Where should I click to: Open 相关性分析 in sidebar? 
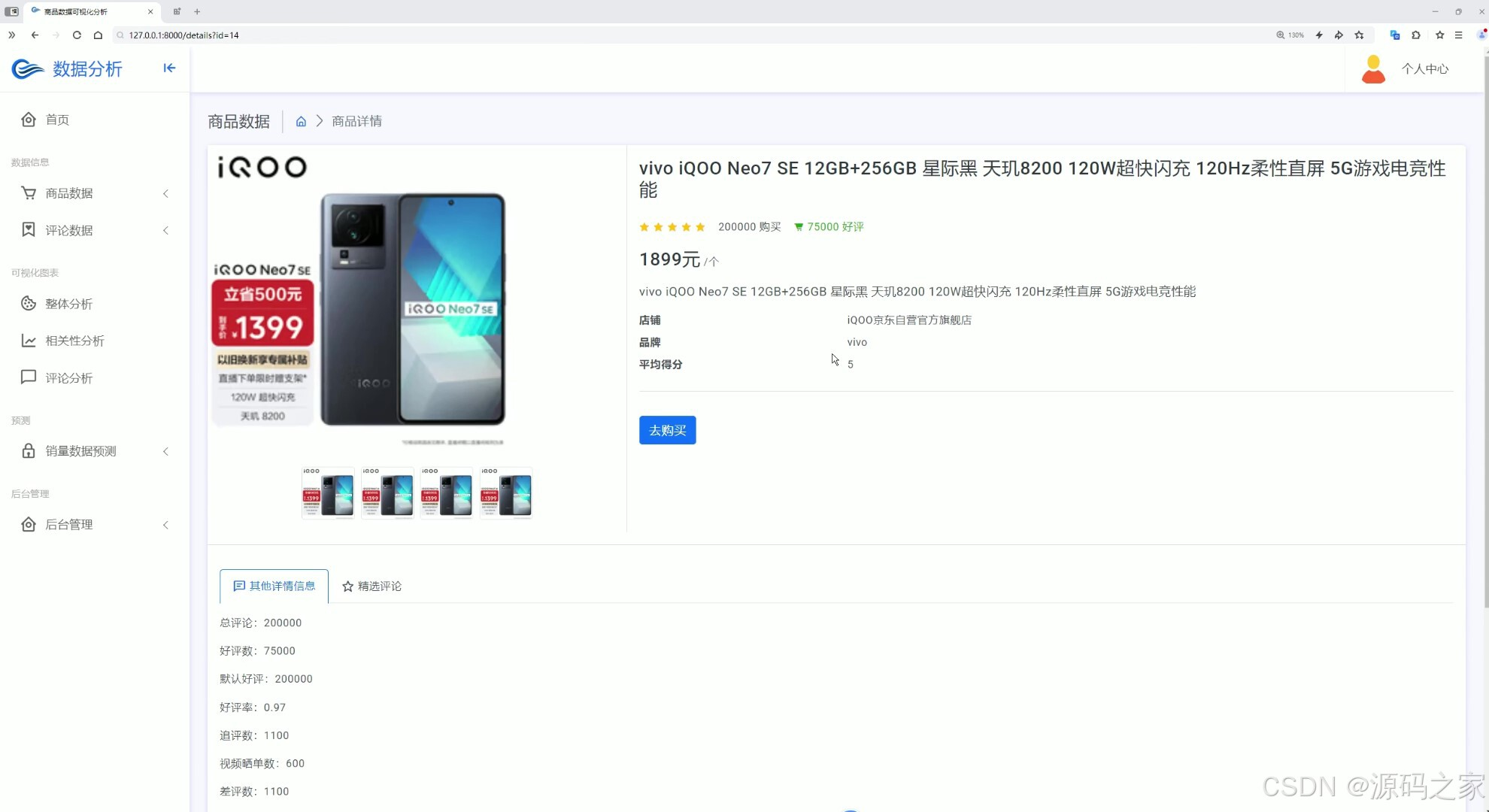click(x=74, y=341)
